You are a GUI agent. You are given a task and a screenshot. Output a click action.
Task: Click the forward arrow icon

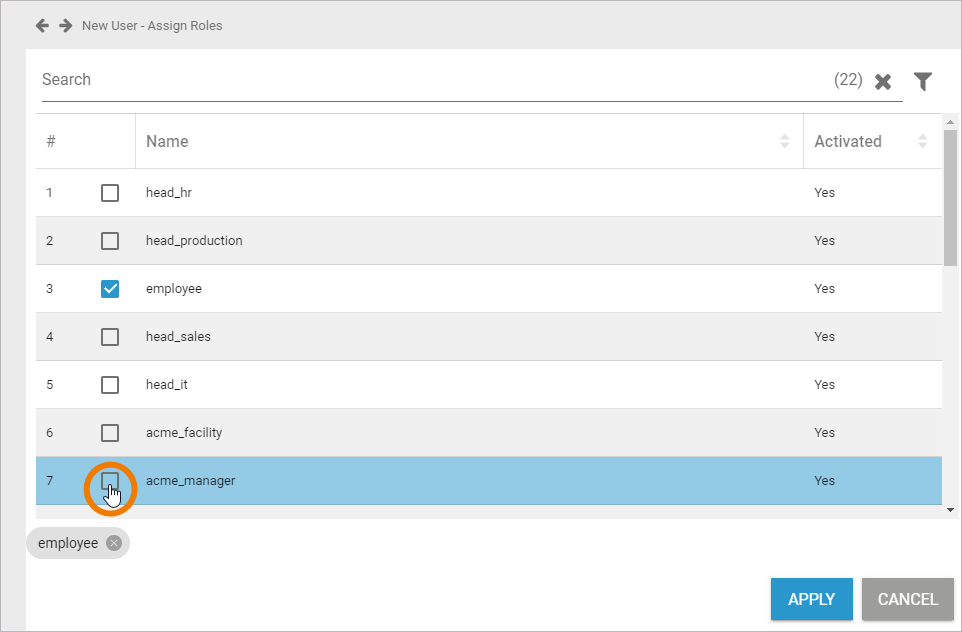pyautogui.click(x=65, y=25)
